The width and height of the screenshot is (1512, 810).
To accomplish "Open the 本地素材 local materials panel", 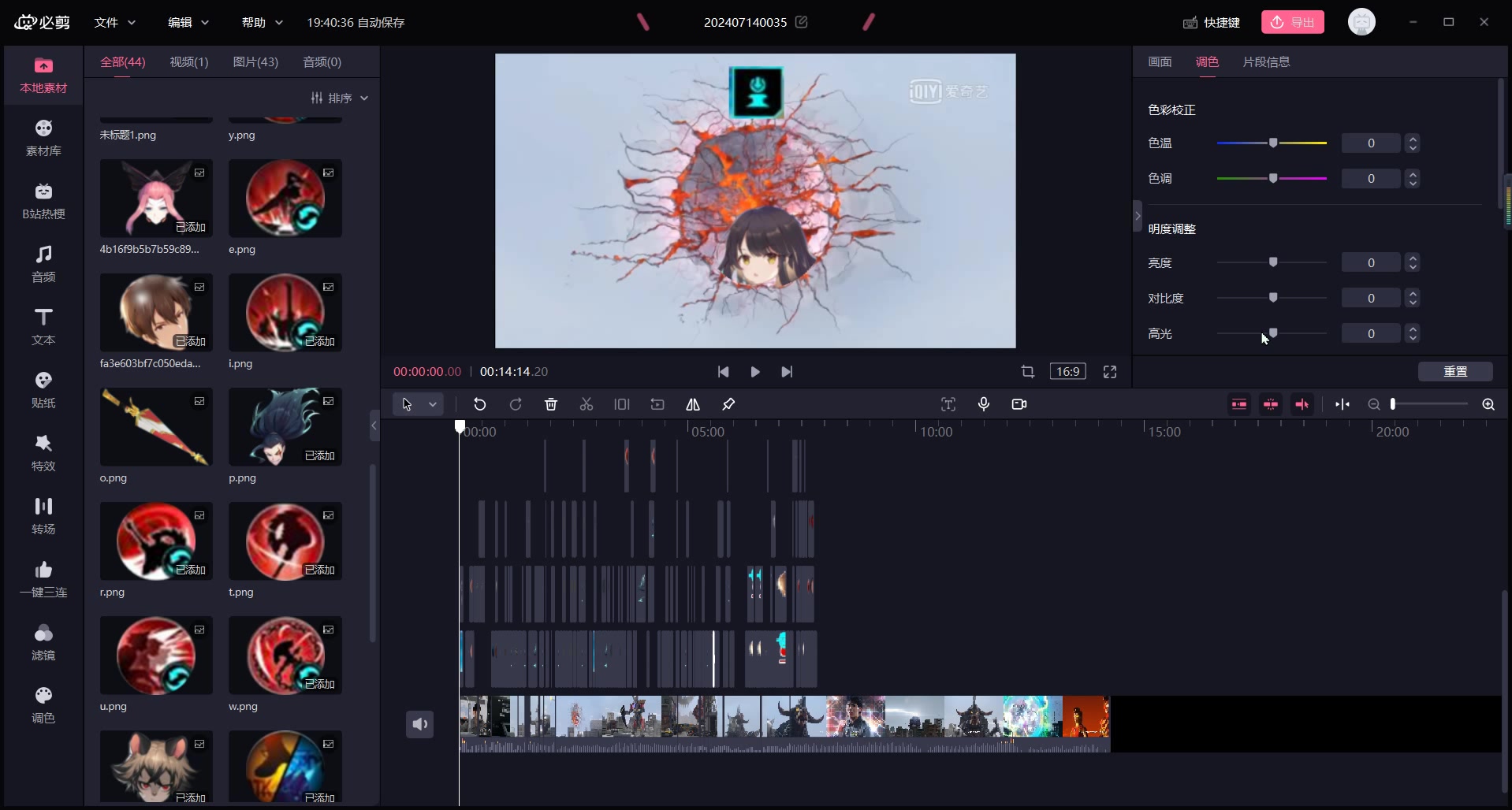I will click(x=43, y=76).
